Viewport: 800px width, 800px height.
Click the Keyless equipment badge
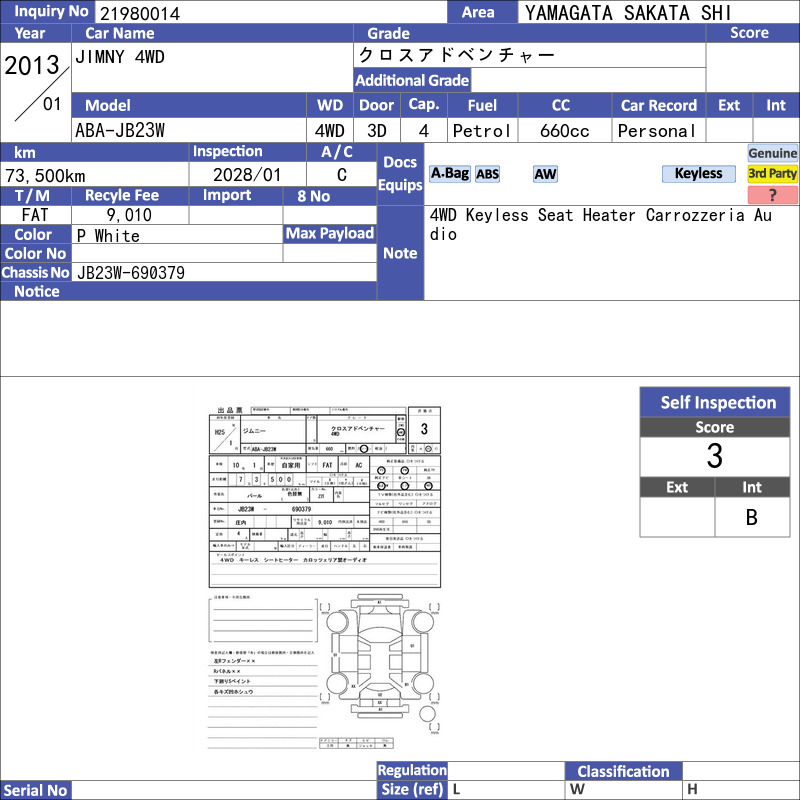point(698,174)
